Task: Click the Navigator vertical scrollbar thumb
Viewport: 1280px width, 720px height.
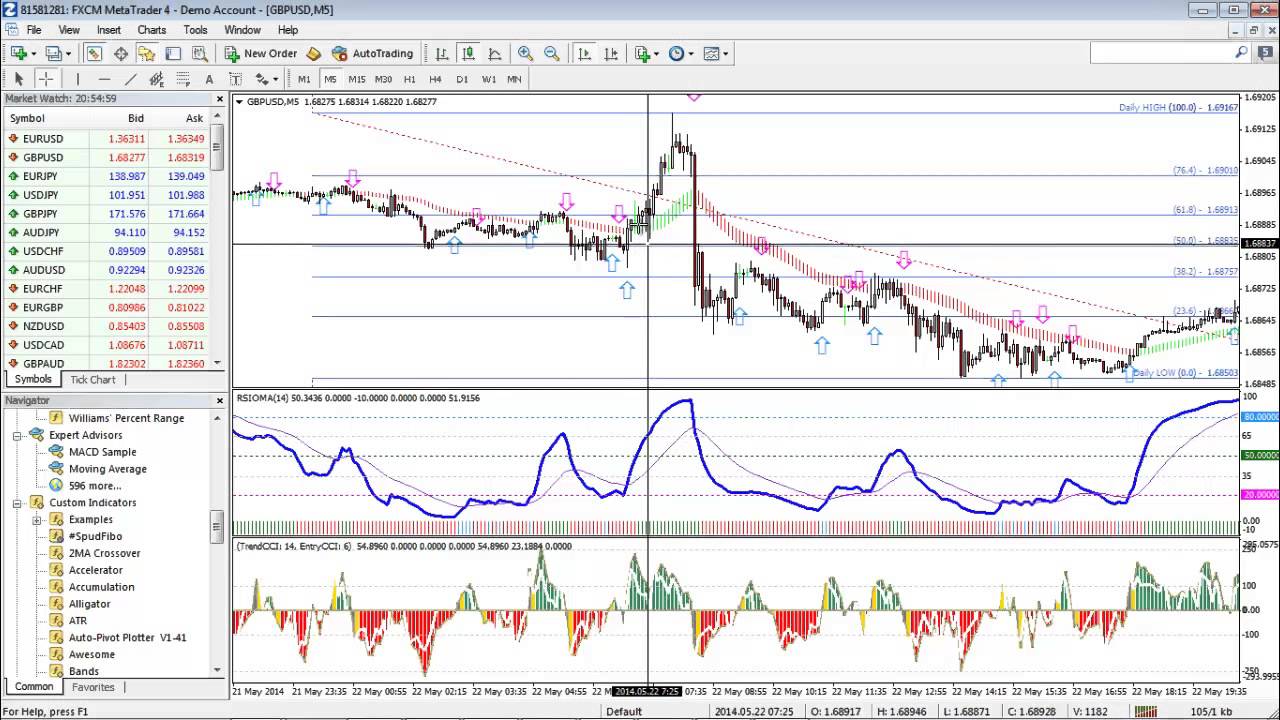Action: pyautogui.click(x=217, y=527)
